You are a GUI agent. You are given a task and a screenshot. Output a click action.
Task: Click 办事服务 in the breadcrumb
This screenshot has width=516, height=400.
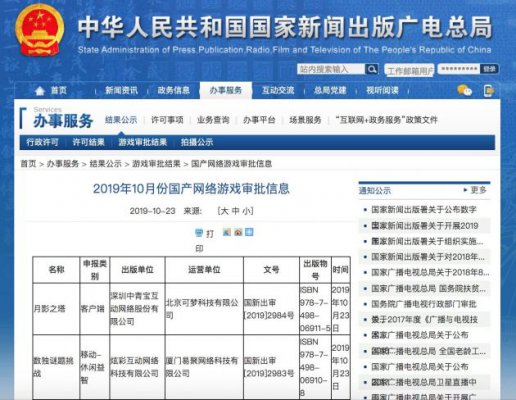[x=63, y=164]
